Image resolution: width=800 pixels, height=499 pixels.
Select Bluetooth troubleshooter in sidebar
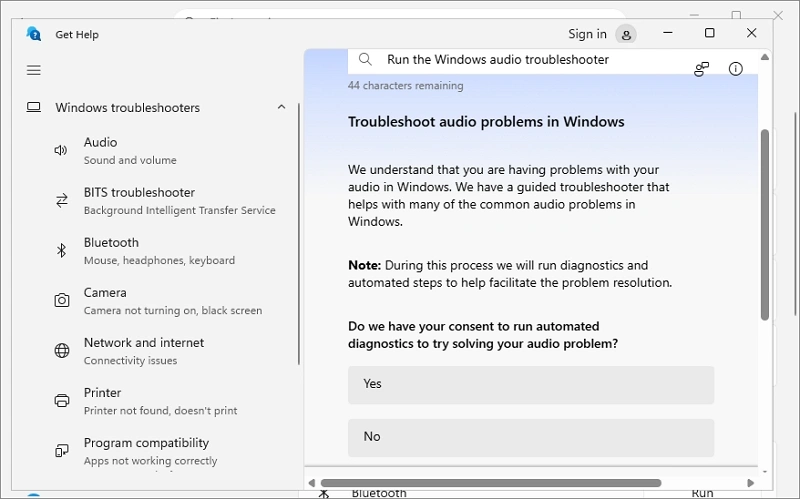[x=166, y=251]
